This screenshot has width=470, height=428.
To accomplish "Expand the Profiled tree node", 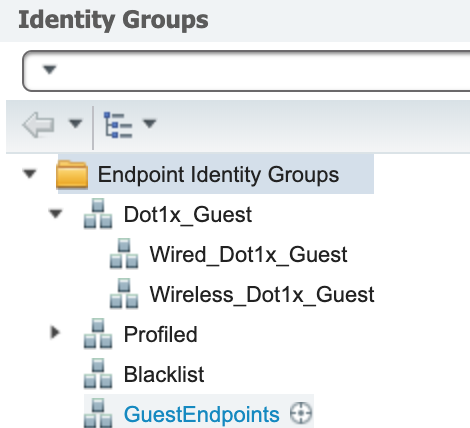I will 55,332.
